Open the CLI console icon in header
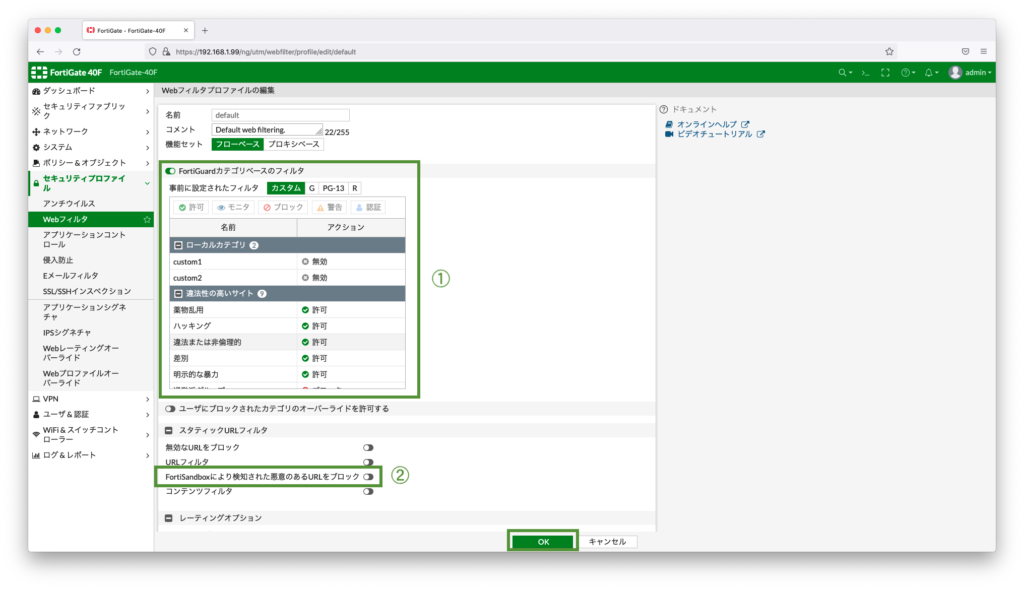 865,72
